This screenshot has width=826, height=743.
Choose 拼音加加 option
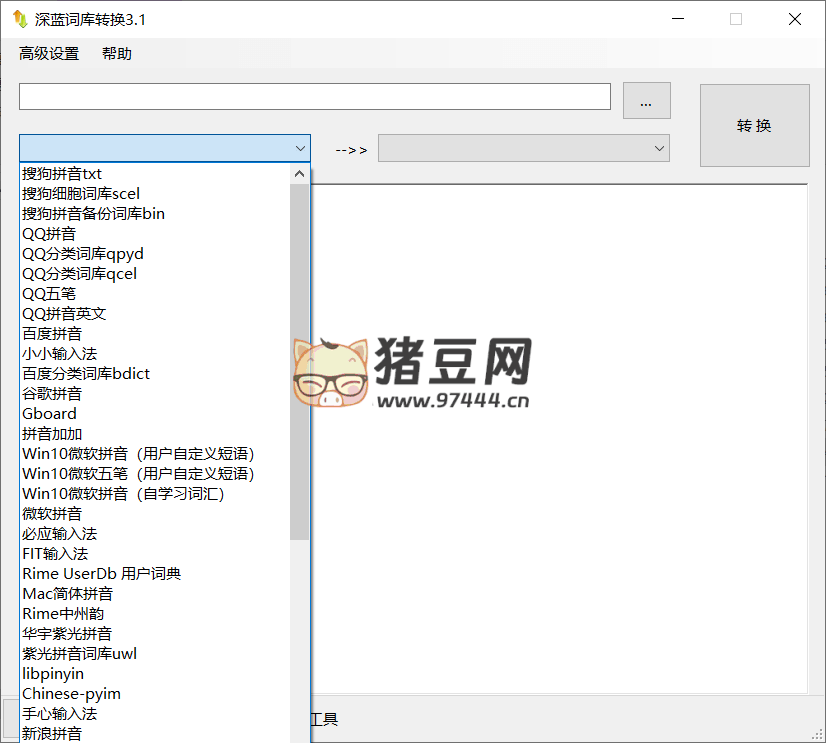tap(155, 434)
